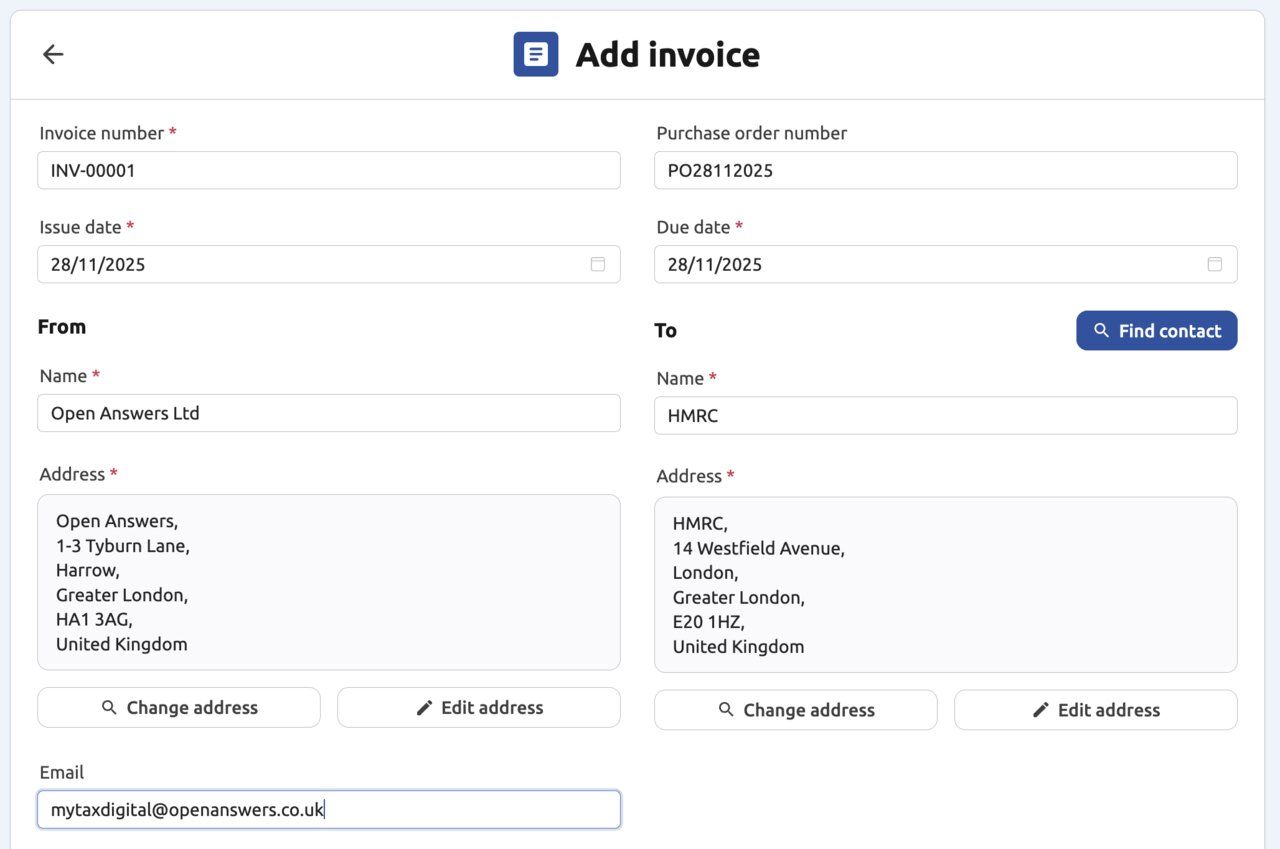Open Change address for the From section
1280x849 pixels.
(x=178, y=707)
